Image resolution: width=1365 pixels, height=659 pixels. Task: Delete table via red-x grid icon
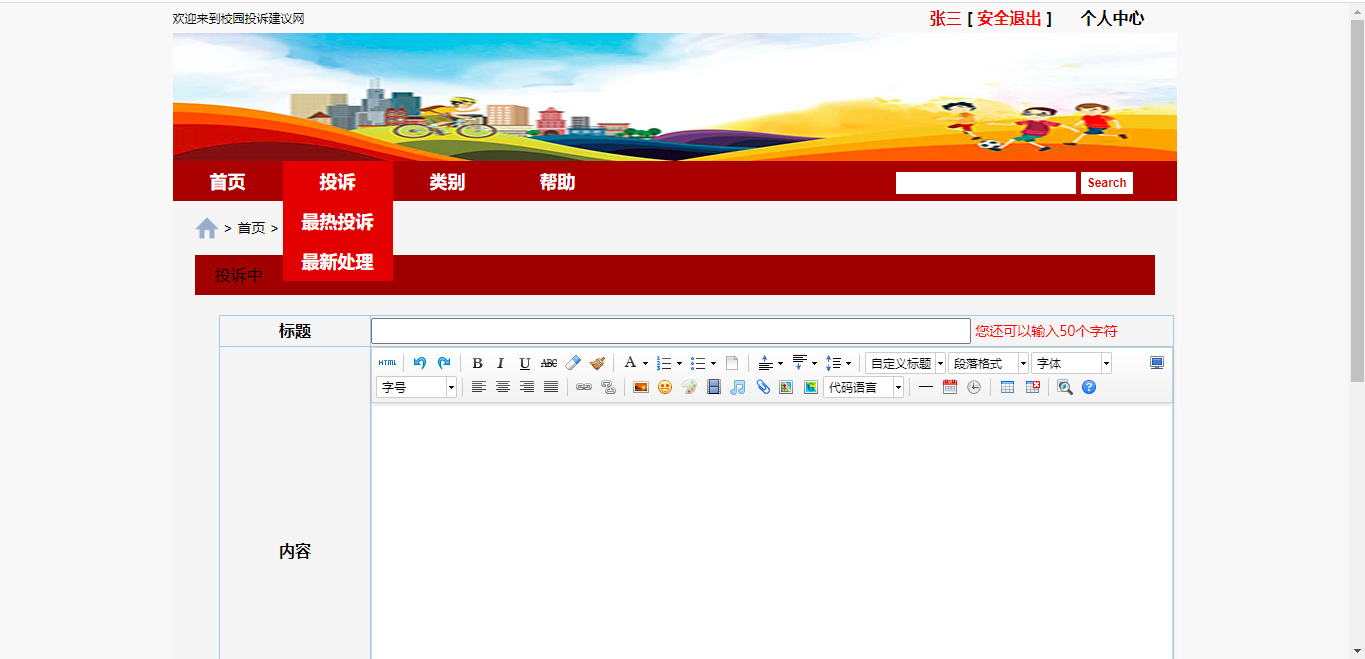1032,387
